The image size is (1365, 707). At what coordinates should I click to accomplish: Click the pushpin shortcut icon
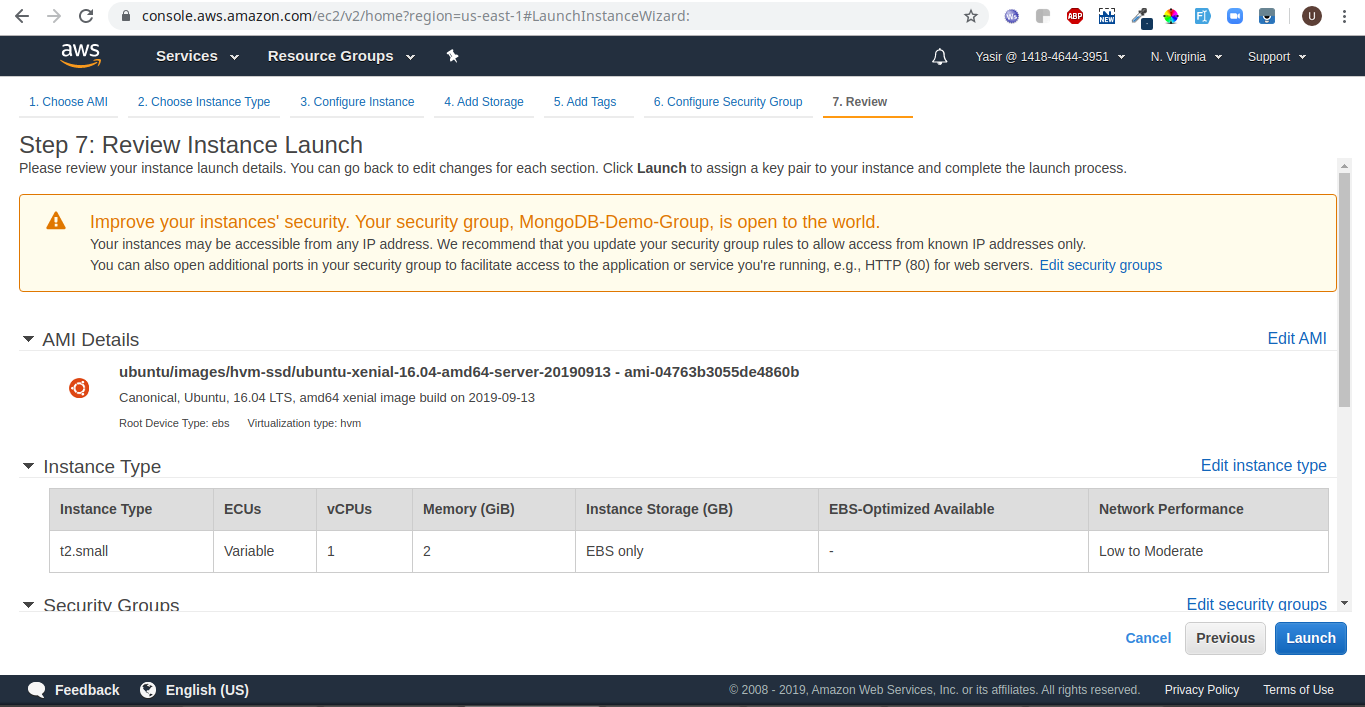coord(452,56)
